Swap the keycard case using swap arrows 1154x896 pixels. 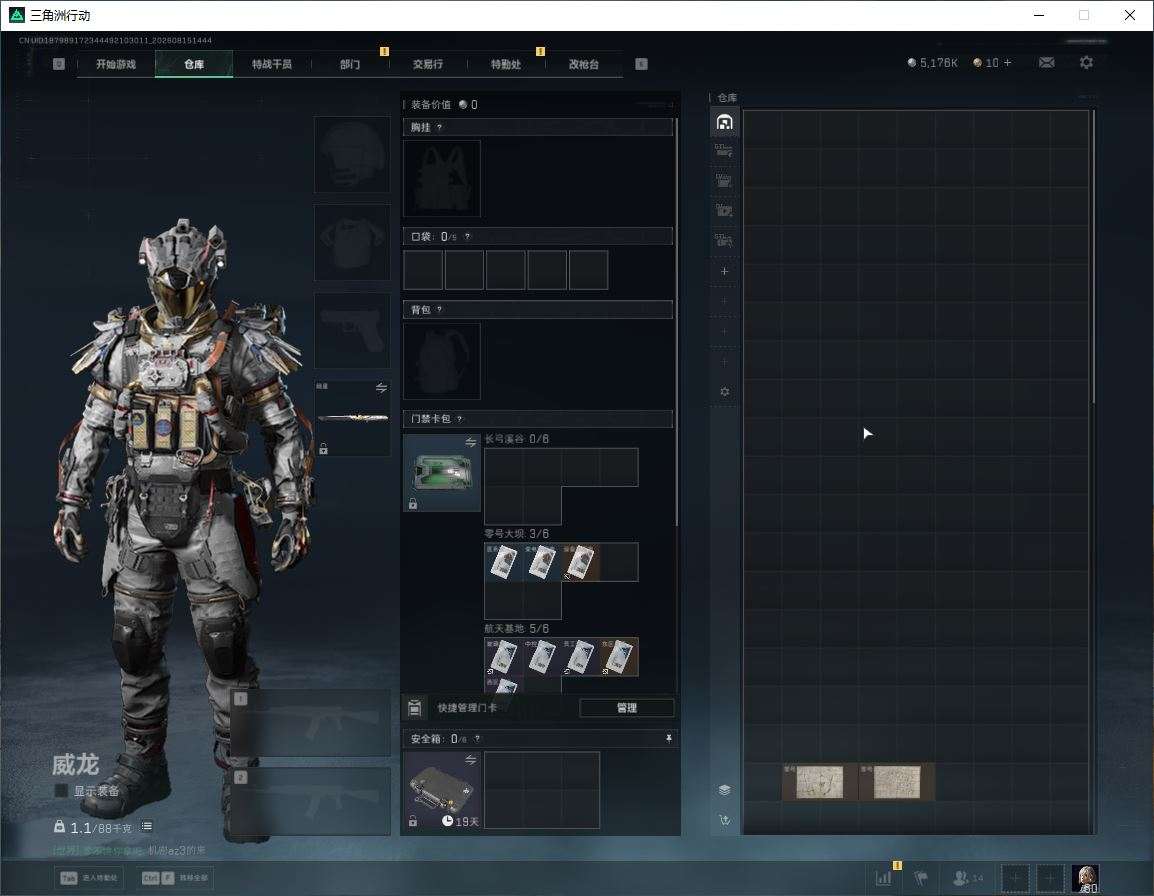(x=470, y=442)
